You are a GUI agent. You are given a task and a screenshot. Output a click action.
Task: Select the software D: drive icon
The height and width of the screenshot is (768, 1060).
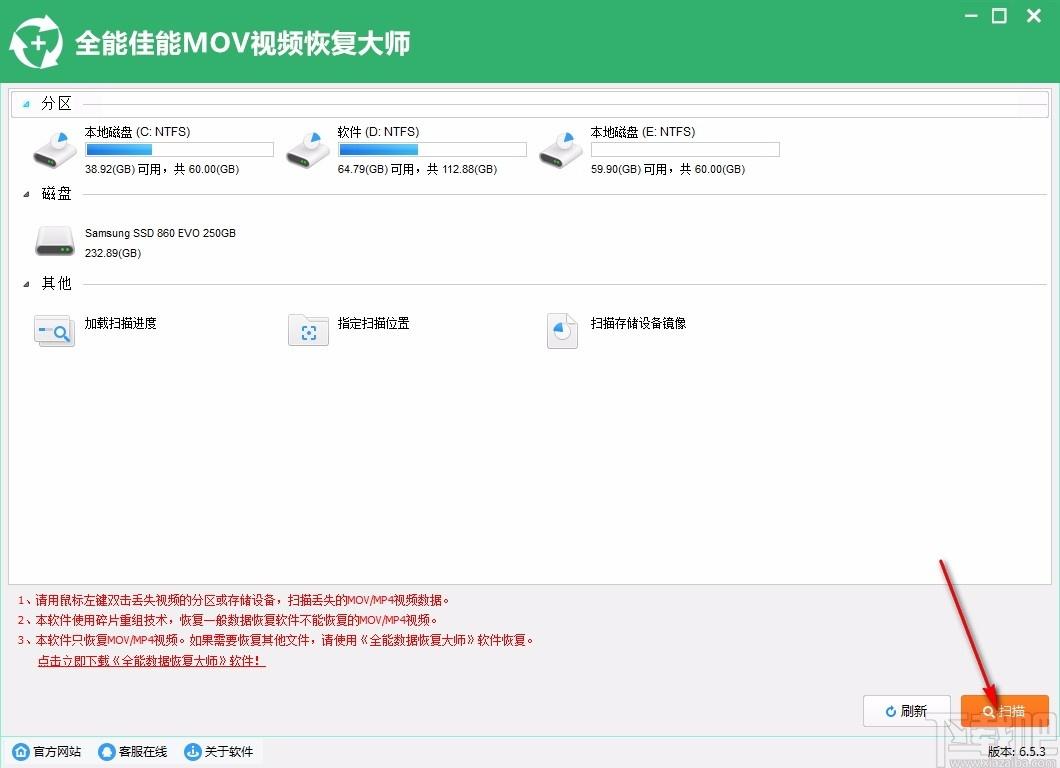click(308, 150)
